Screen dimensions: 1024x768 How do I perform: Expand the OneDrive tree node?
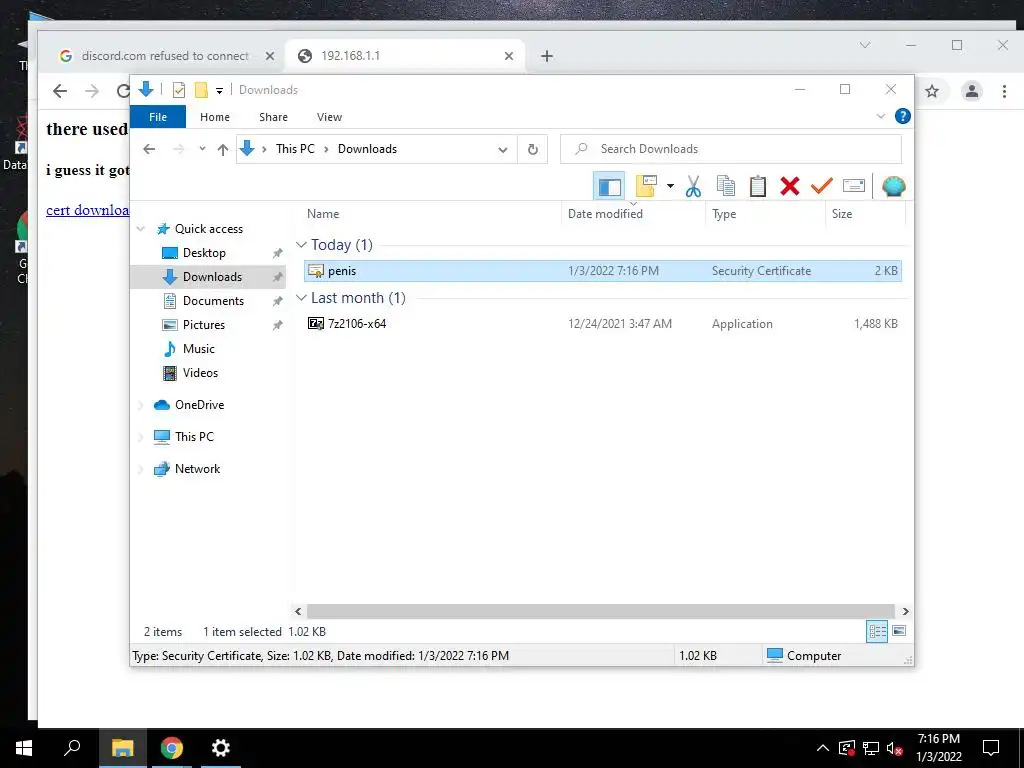(140, 406)
